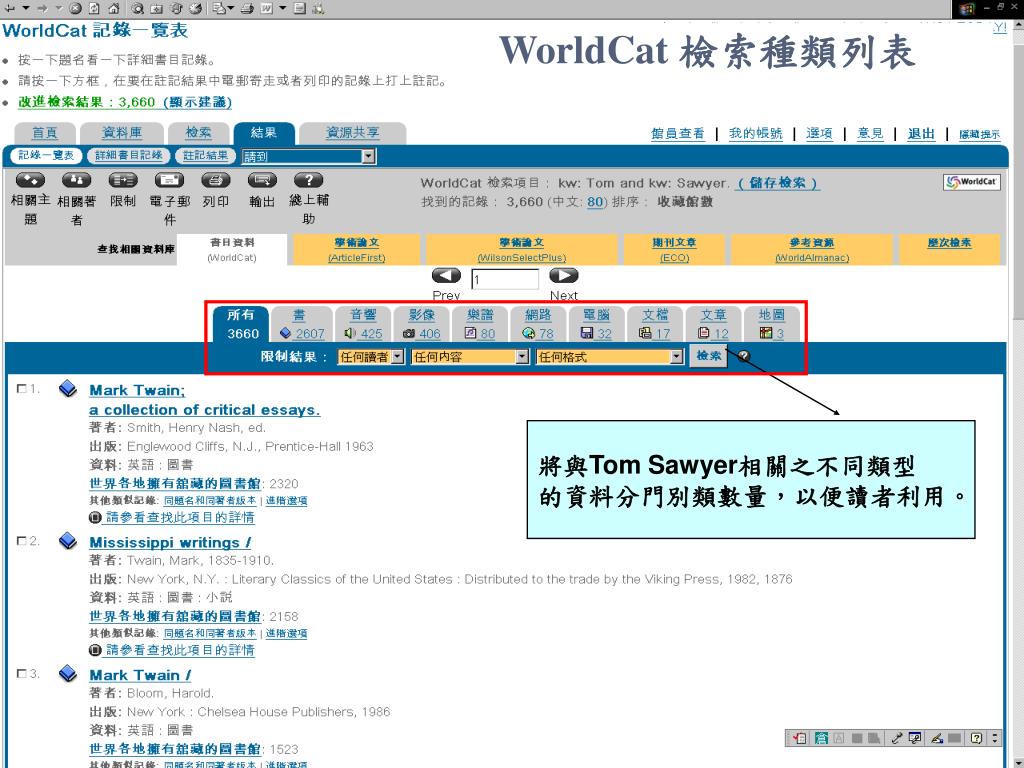Image resolution: width=1024 pixels, height=768 pixels.
Task: Click the bullet icon of second 請參看查找此項目的詳情
Action: pos(95,650)
